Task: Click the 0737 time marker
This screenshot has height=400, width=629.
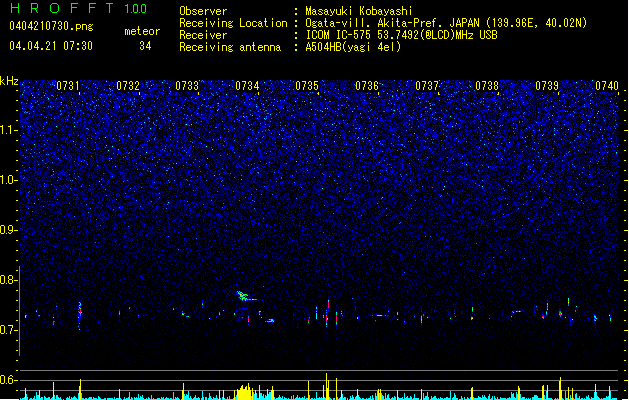Action: [x=427, y=86]
